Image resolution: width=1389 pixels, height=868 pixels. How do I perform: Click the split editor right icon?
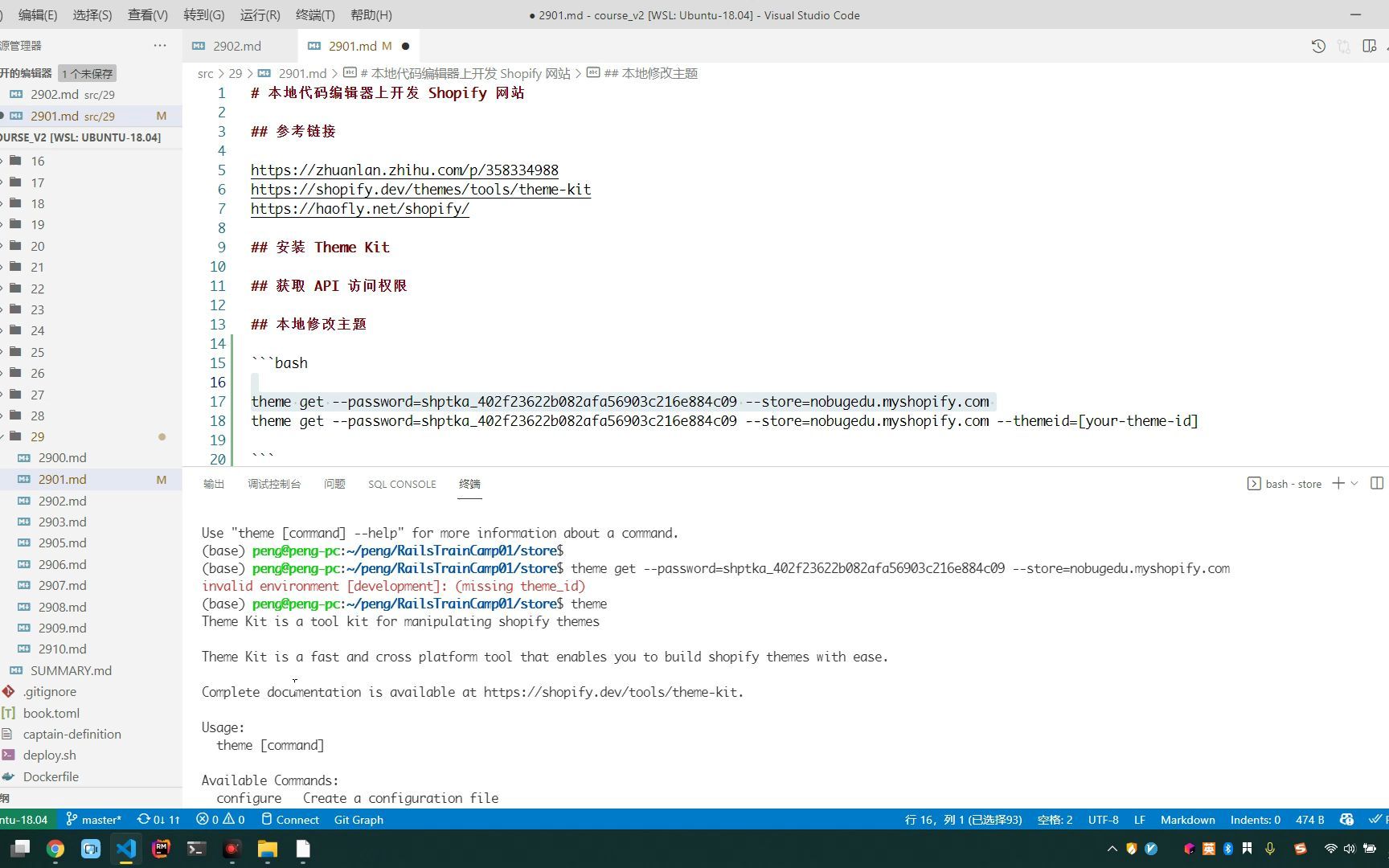click(x=1370, y=46)
